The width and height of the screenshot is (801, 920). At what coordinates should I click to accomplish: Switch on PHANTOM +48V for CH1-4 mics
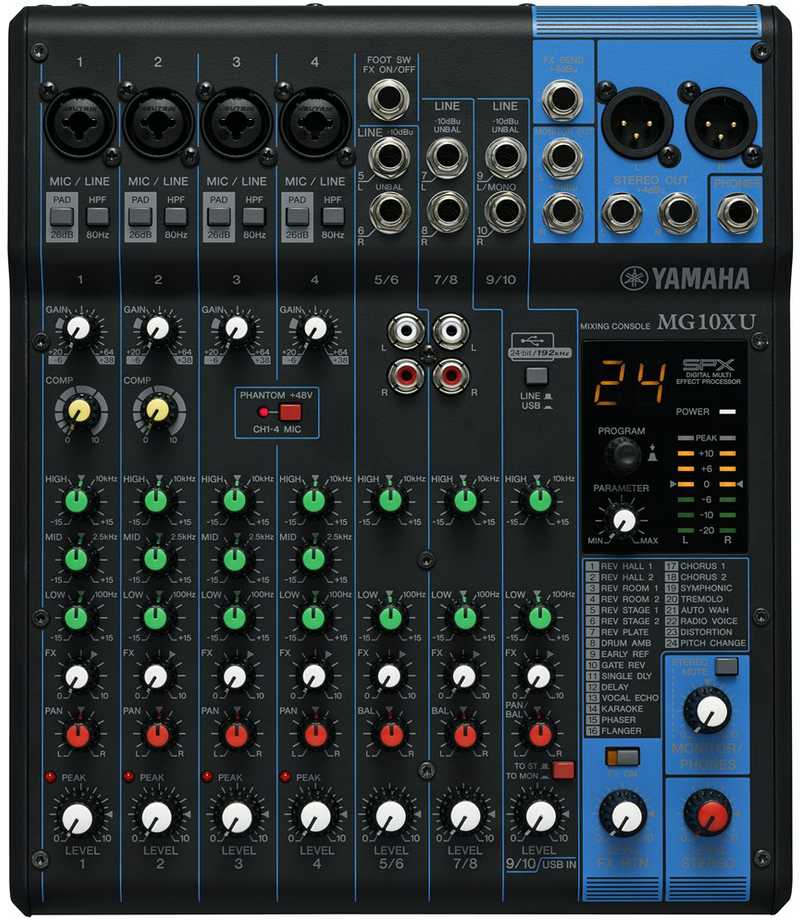click(x=290, y=412)
